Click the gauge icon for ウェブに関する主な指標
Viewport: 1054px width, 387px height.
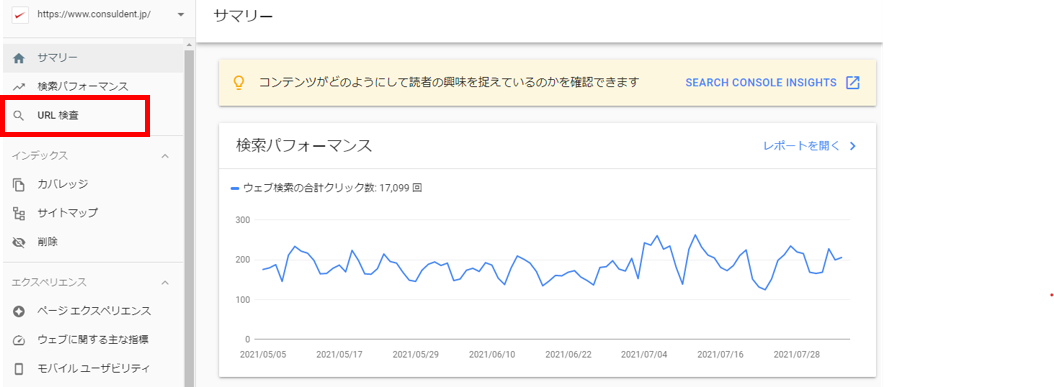tap(19, 340)
